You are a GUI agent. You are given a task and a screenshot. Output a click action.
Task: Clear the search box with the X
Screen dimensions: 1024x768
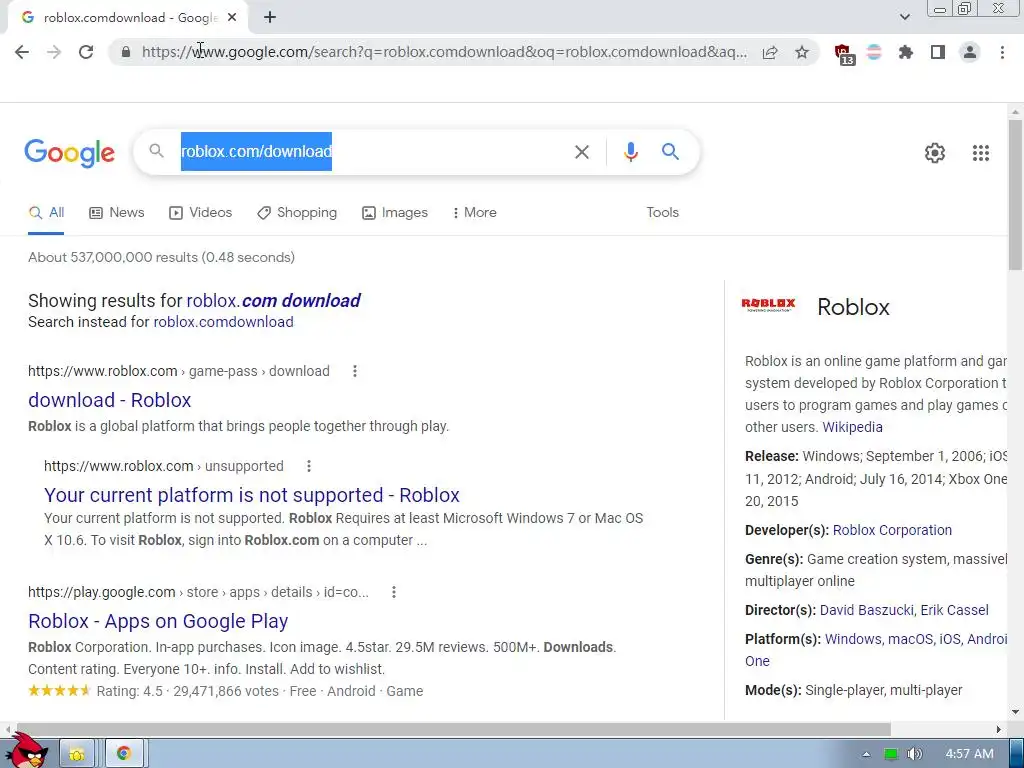point(582,152)
